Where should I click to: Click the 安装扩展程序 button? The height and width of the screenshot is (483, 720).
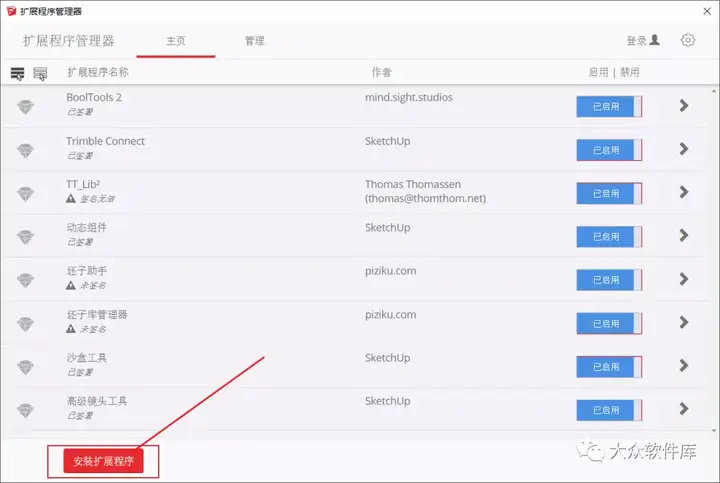tap(103, 461)
